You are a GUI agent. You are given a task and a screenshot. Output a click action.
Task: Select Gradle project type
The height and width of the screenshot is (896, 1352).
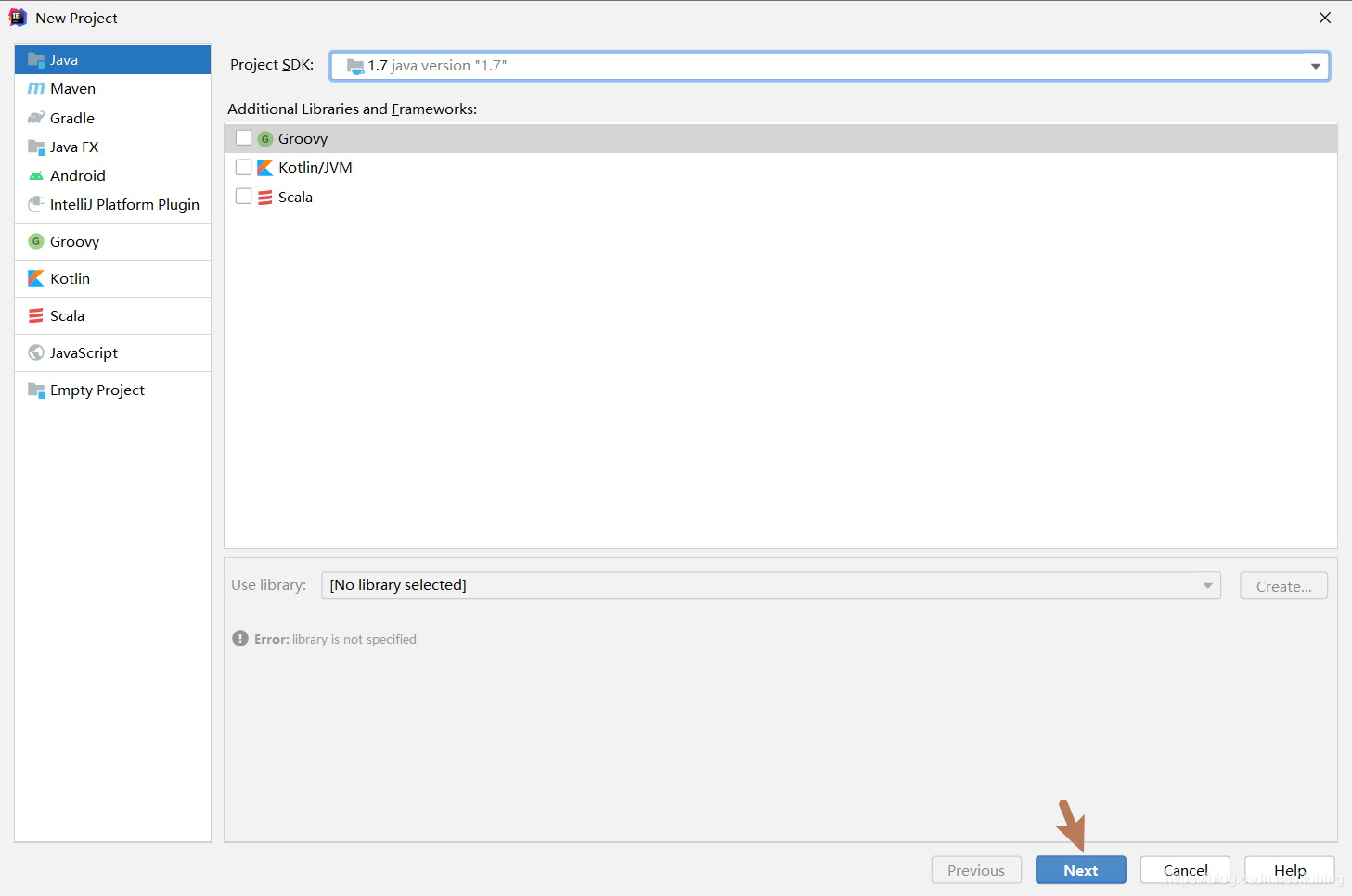point(113,118)
